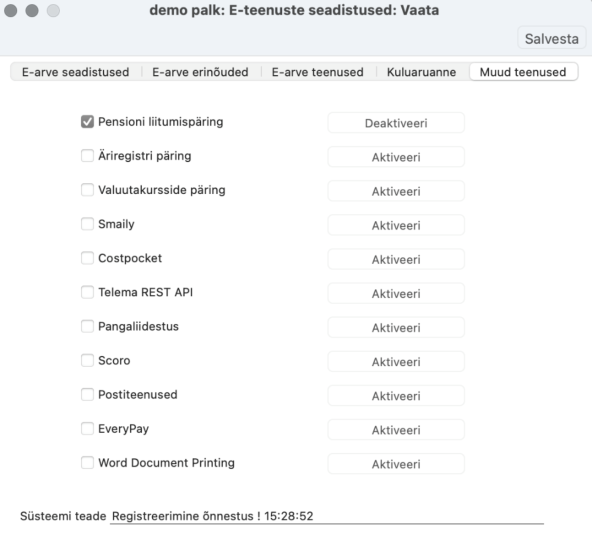Select the E-arve teenused tab

click(x=318, y=72)
